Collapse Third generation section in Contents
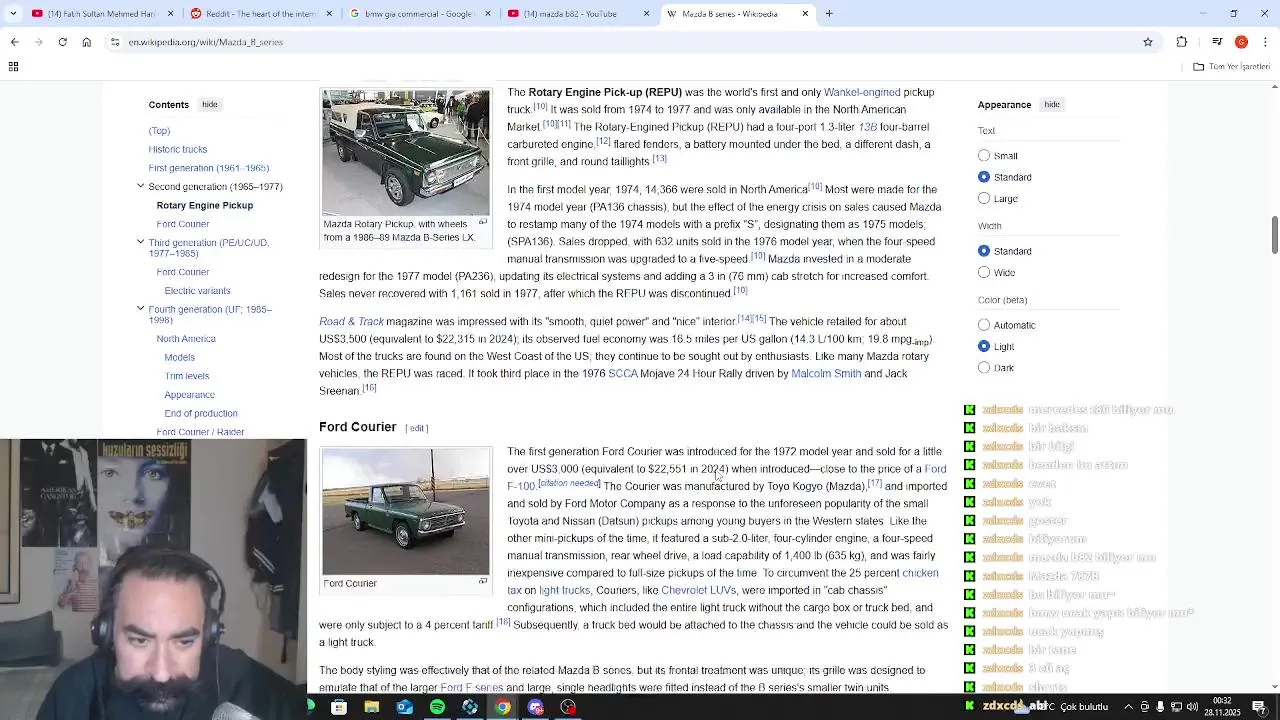Image resolution: width=1280 pixels, height=720 pixels. click(x=141, y=242)
